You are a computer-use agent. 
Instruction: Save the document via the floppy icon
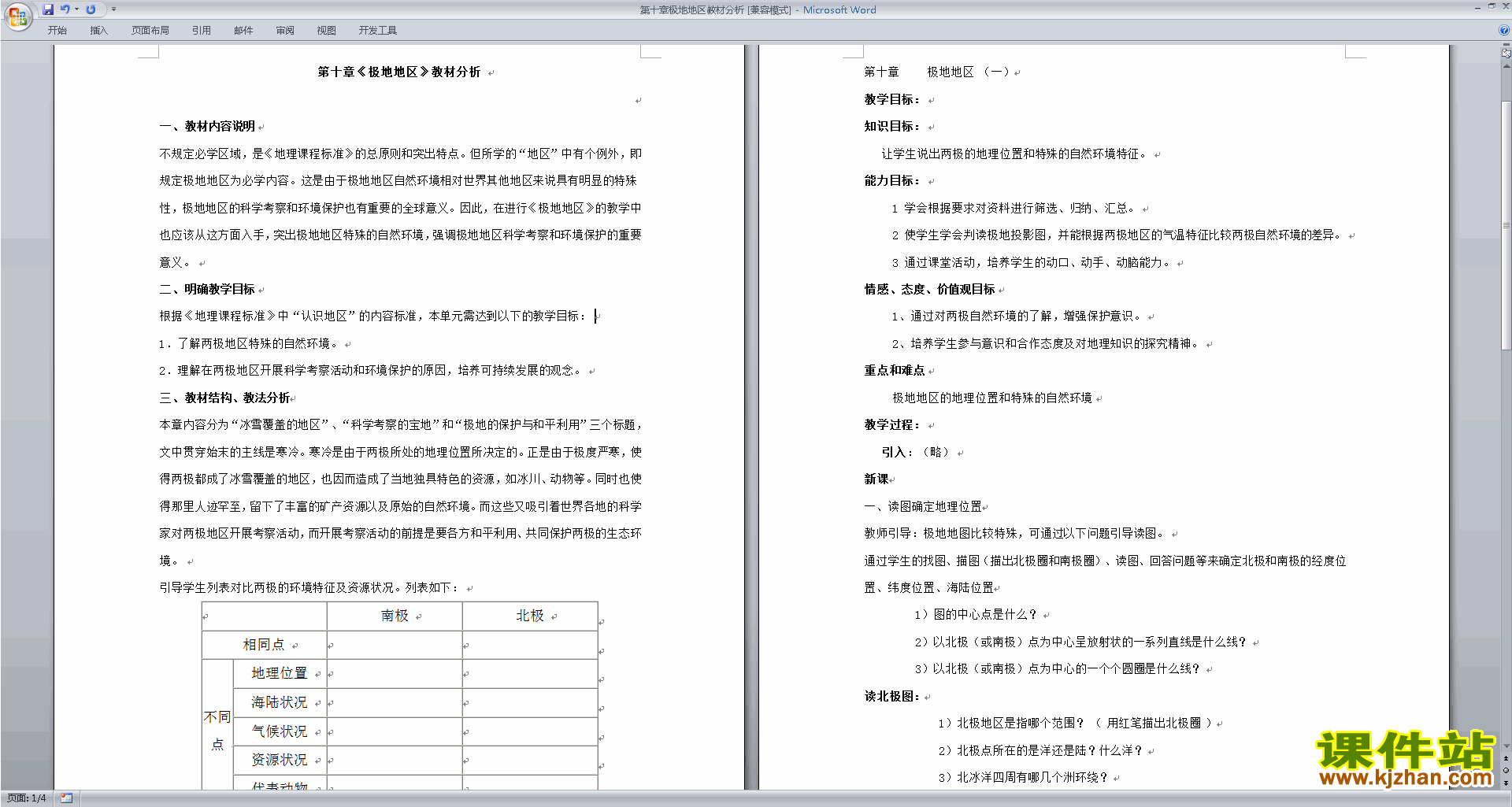tap(48, 9)
